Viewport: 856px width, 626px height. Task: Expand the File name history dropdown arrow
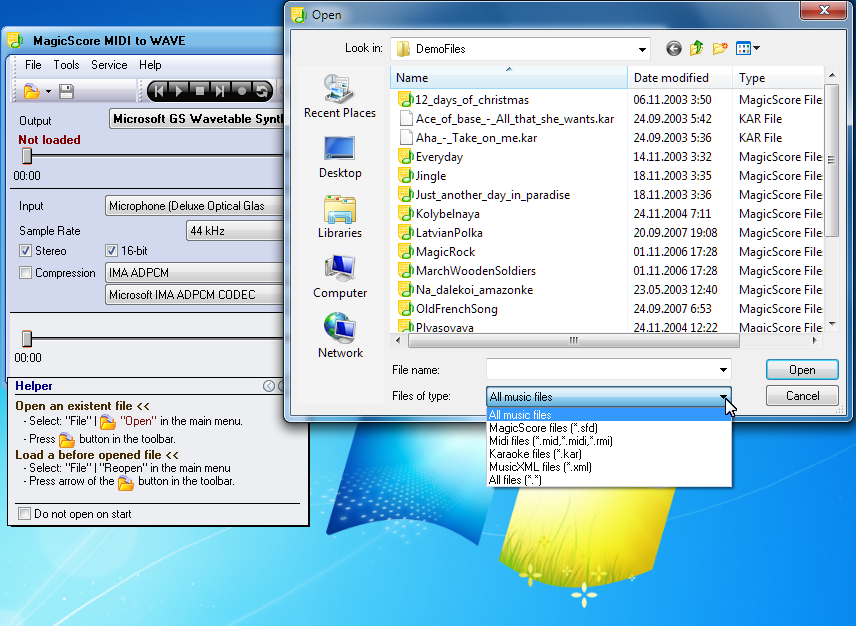(x=723, y=369)
